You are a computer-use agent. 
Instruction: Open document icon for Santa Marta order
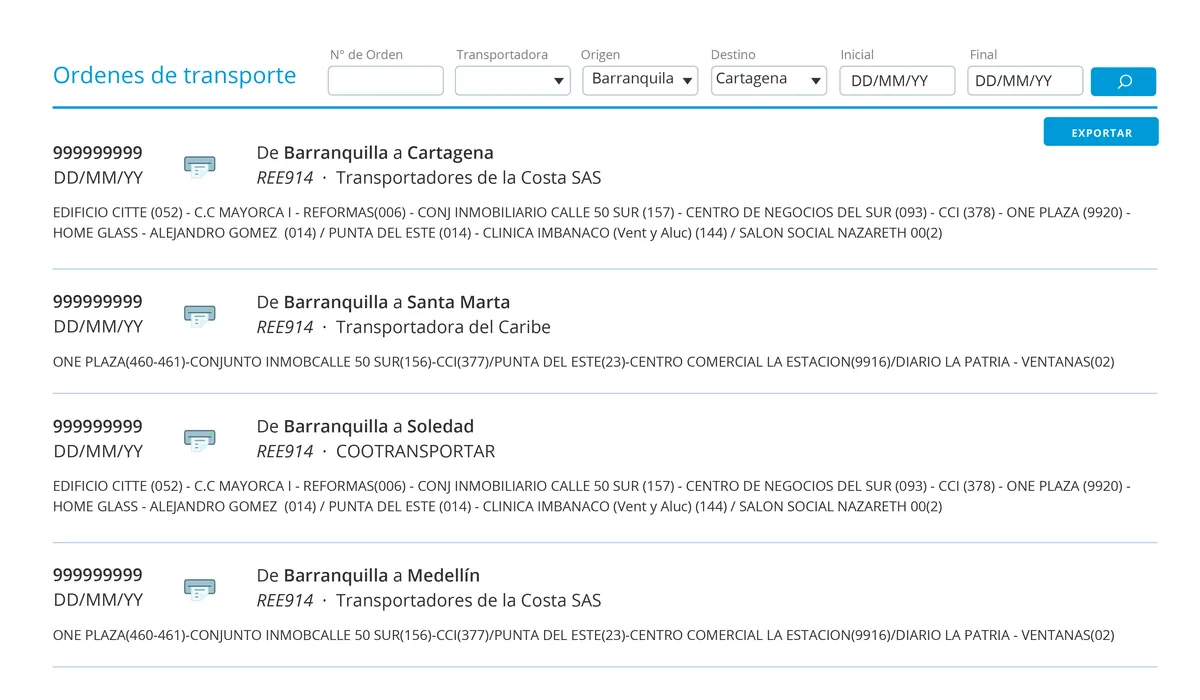coord(200,315)
